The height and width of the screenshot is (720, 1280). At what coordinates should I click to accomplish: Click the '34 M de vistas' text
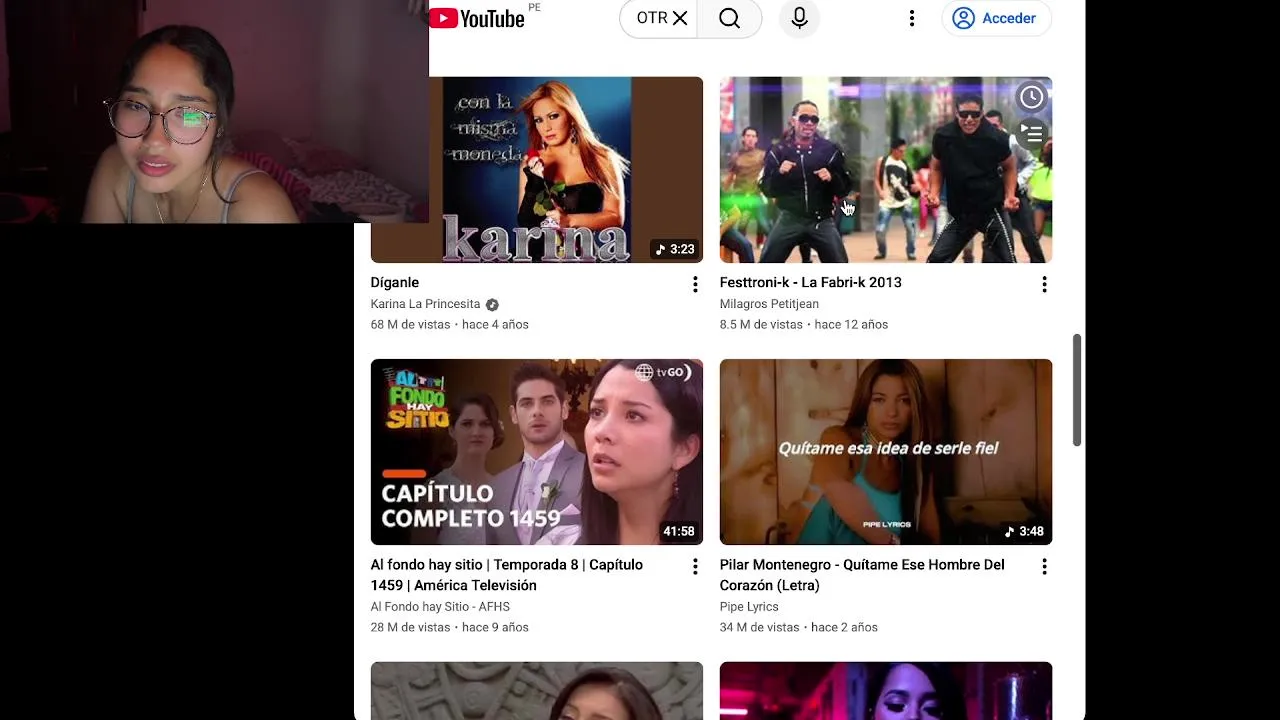(760, 628)
